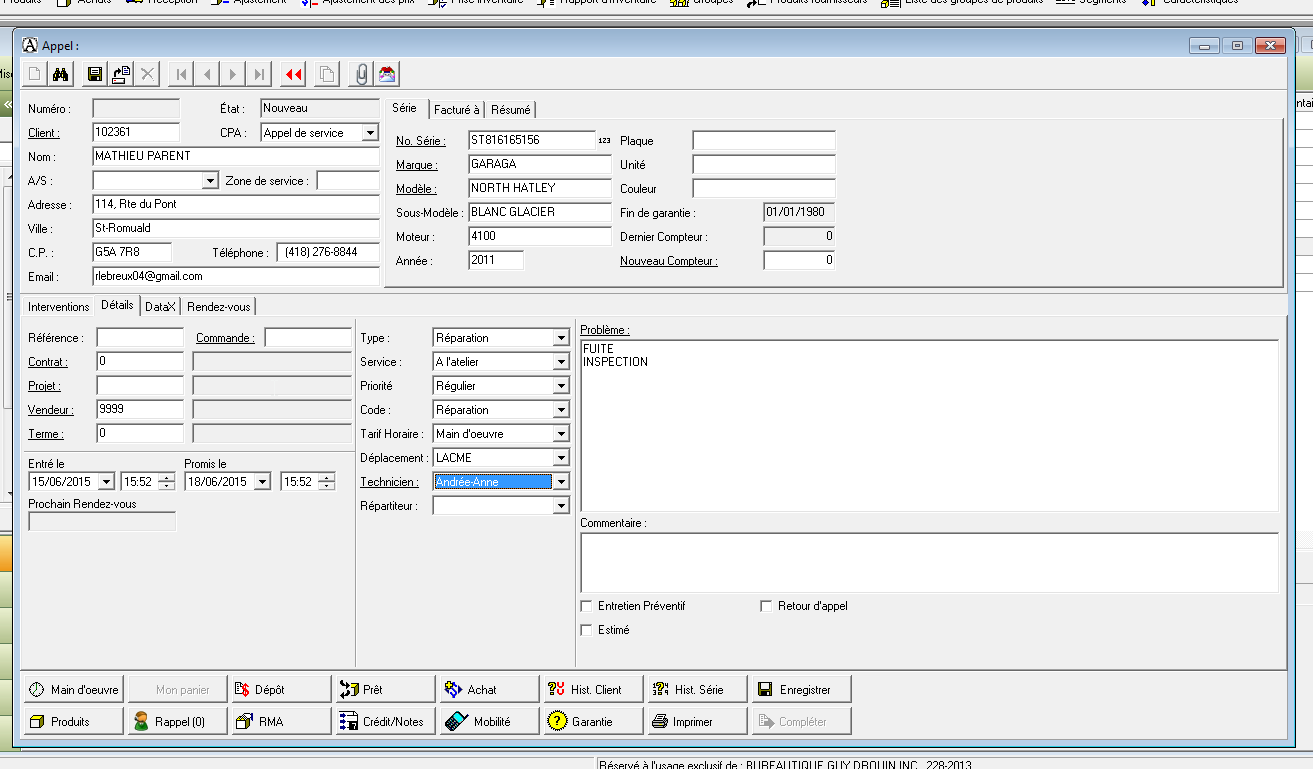Toggle the Estimé checkbox

pos(586,630)
